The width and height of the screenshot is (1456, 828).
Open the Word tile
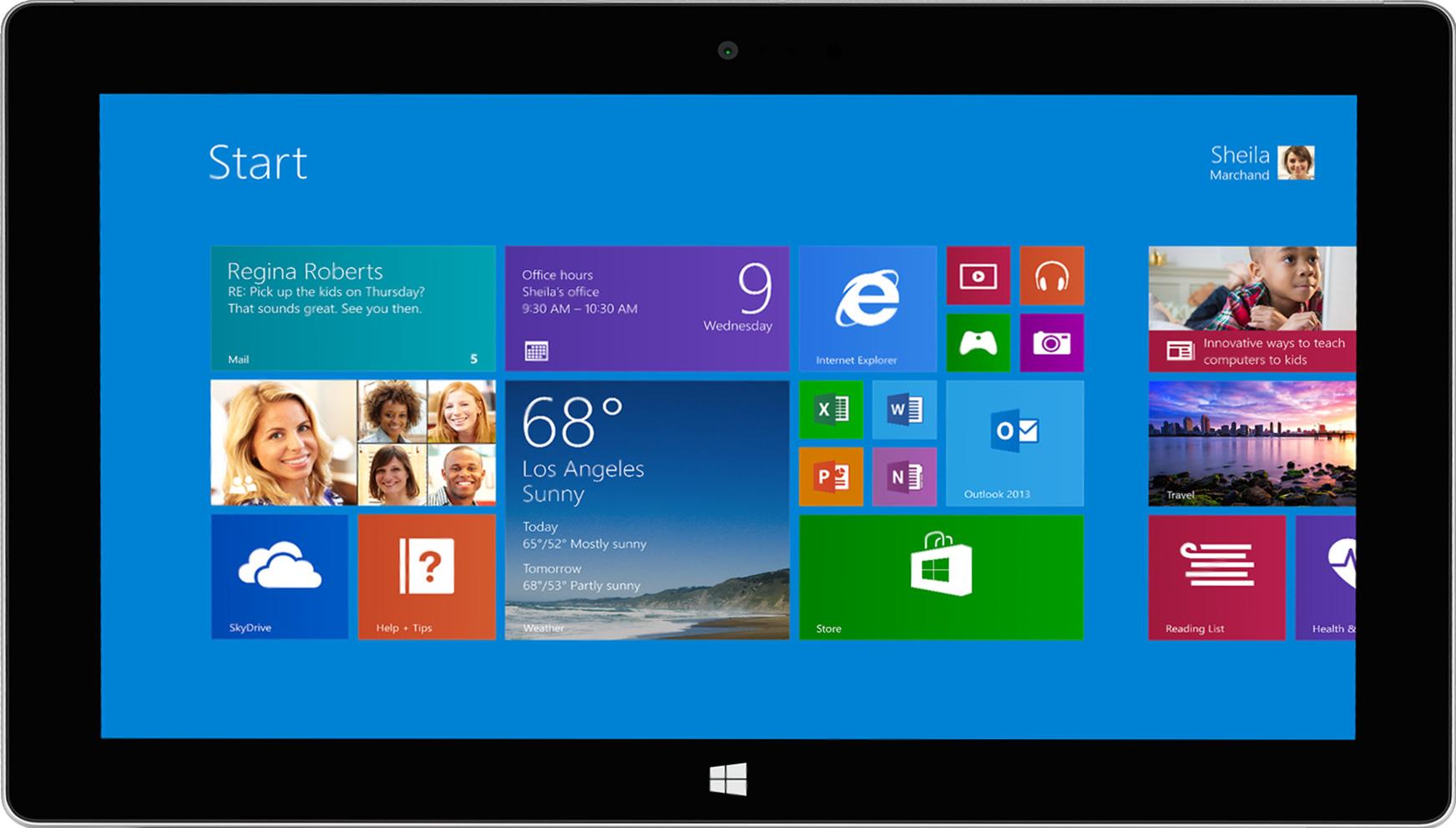click(904, 409)
